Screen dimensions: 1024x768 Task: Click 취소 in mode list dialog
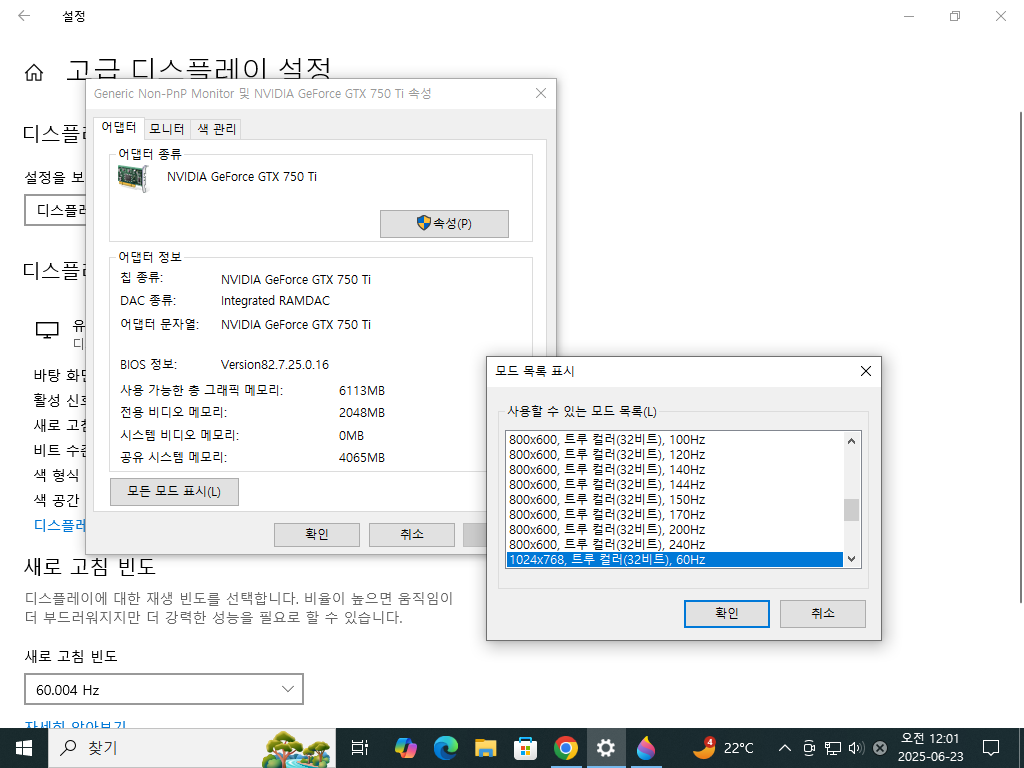[822, 613]
